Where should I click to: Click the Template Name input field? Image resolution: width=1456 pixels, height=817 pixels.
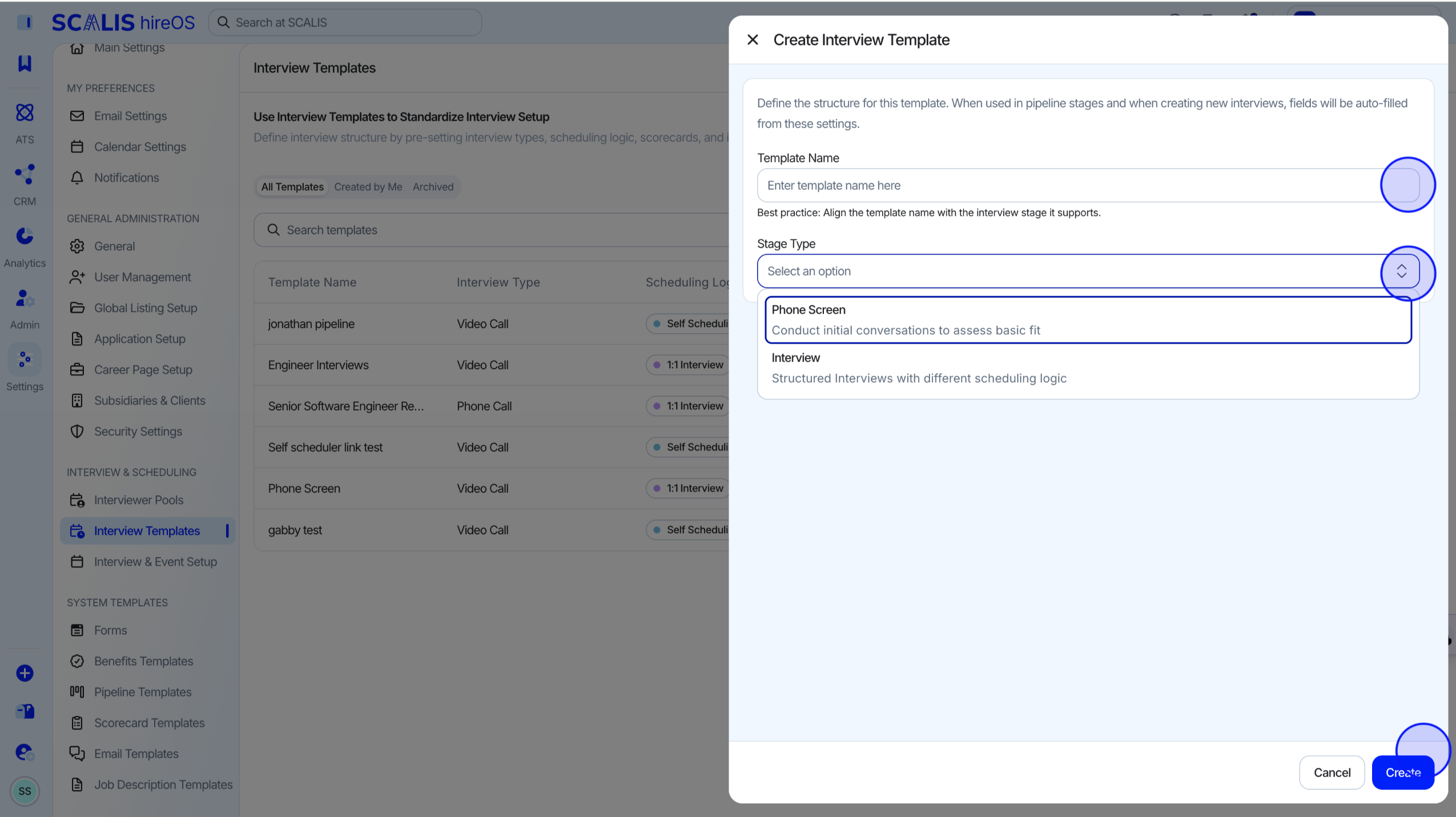(1088, 185)
